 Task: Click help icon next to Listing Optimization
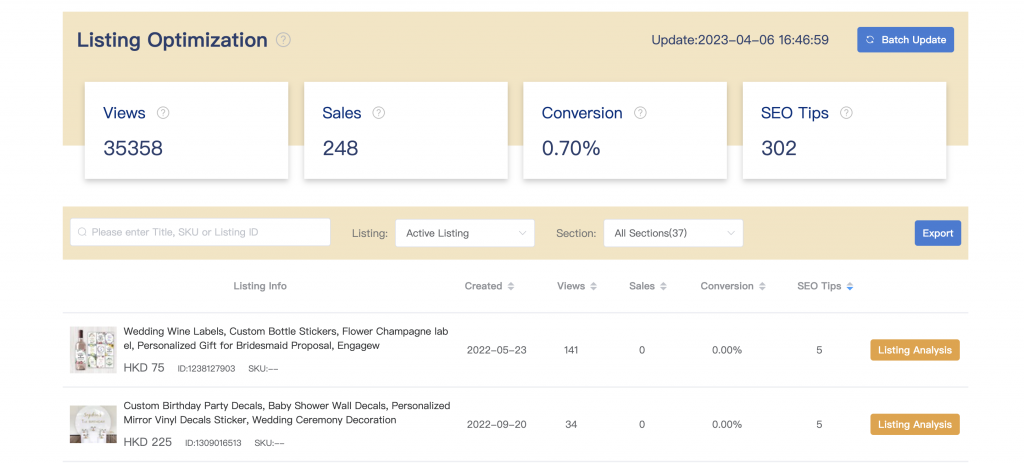tap(284, 40)
